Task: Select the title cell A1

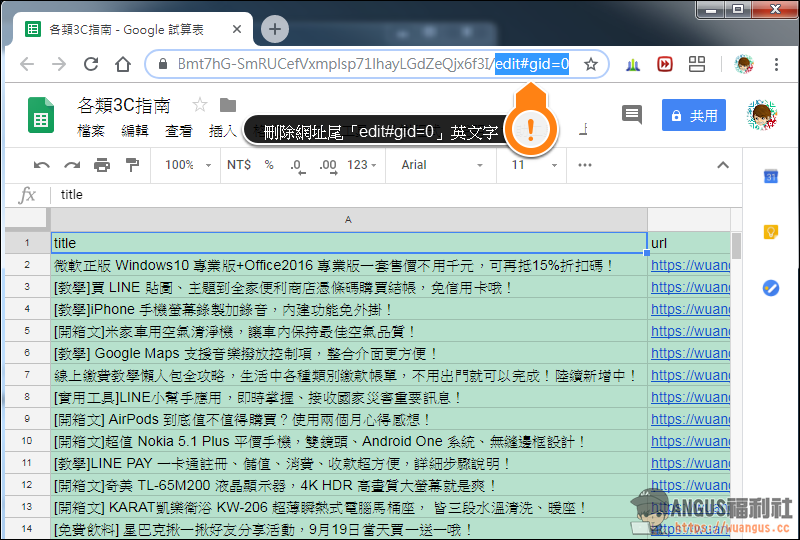Action: (x=349, y=243)
